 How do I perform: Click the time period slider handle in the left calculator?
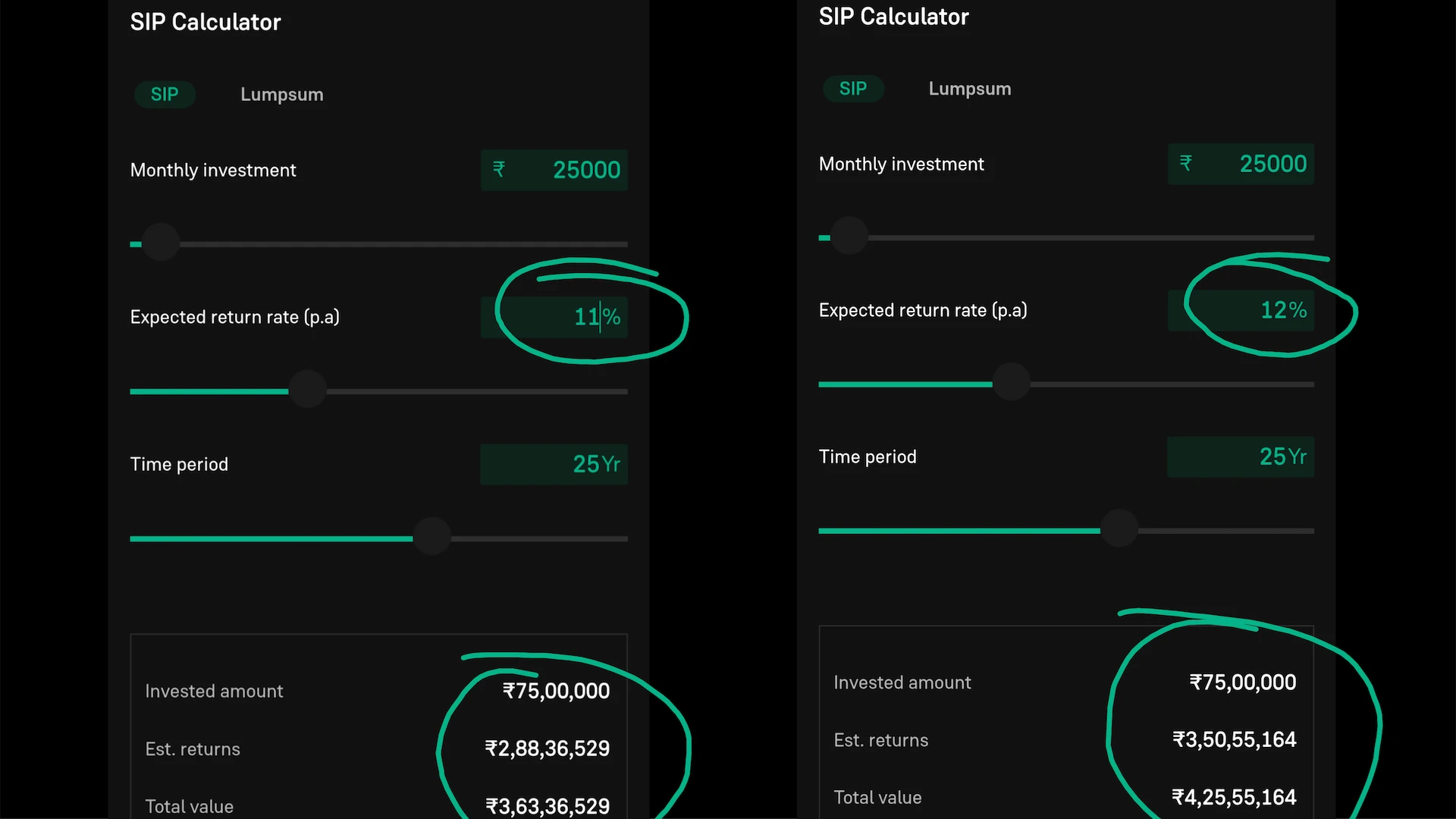click(432, 537)
